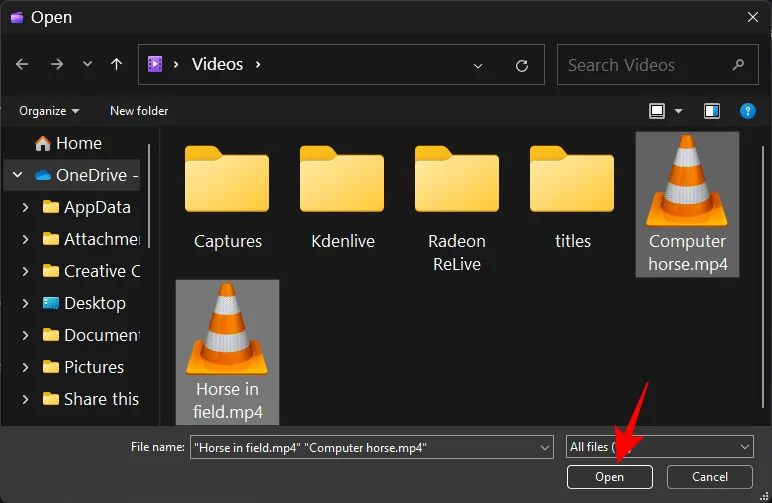Click the navigation pane scrollbar
The width and height of the screenshot is (772, 503).
point(149,196)
